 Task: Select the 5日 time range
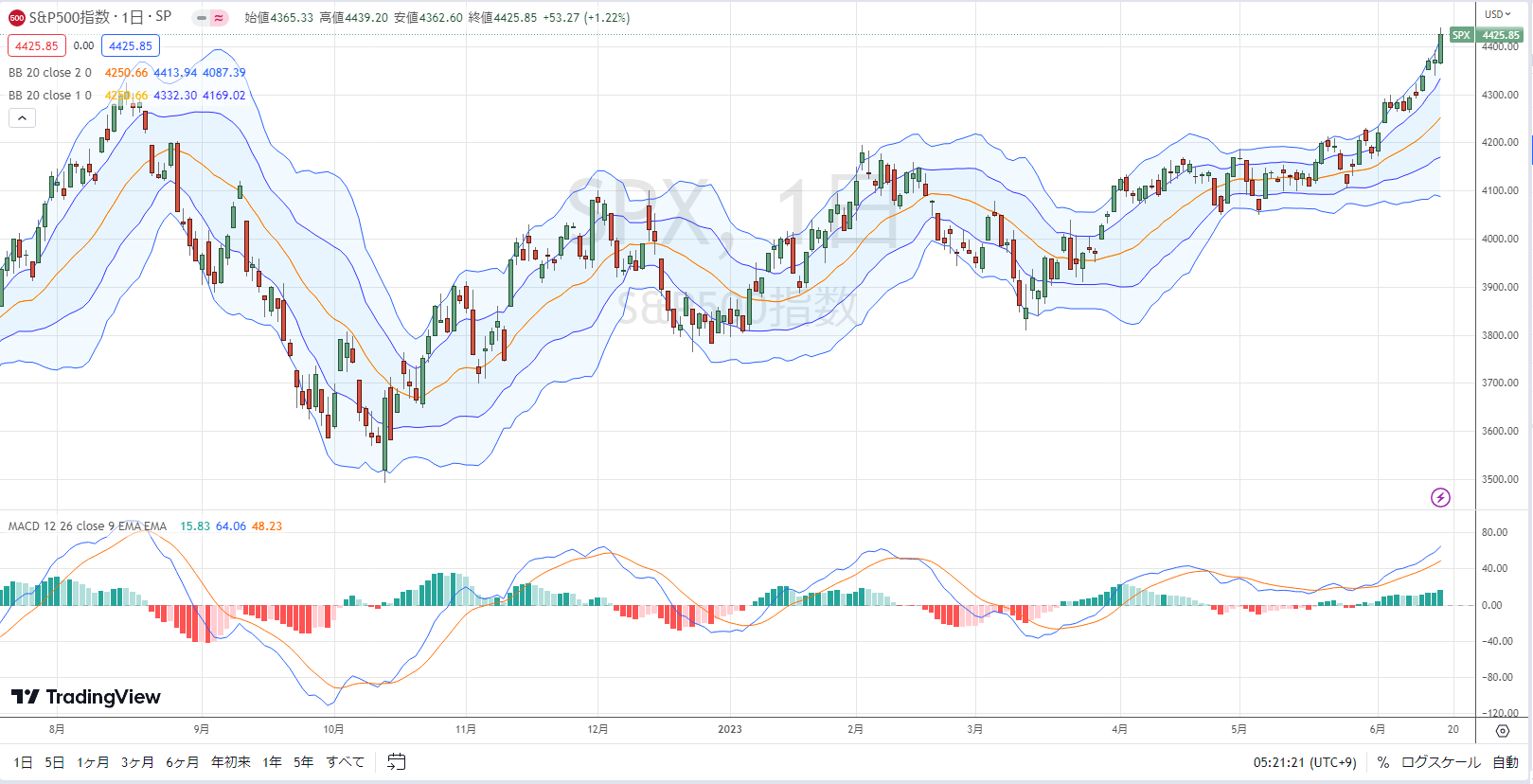click(55, 762)
